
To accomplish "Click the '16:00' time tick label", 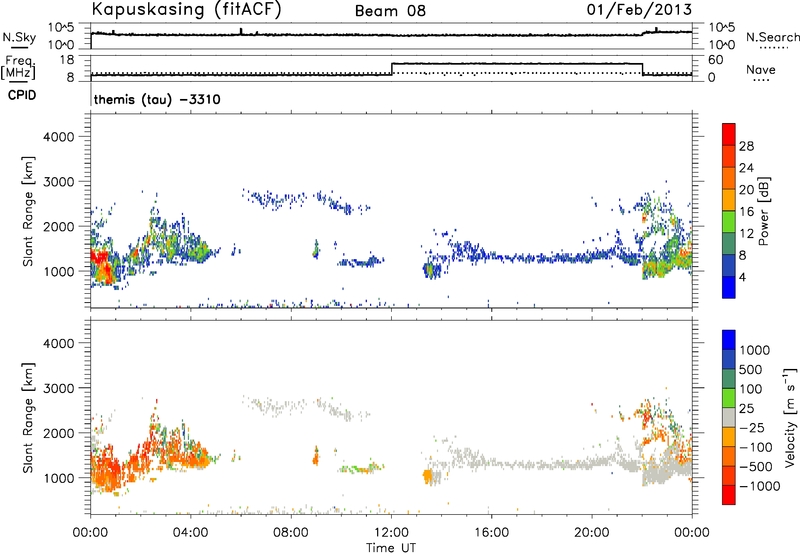I will (x=491, y=533).
